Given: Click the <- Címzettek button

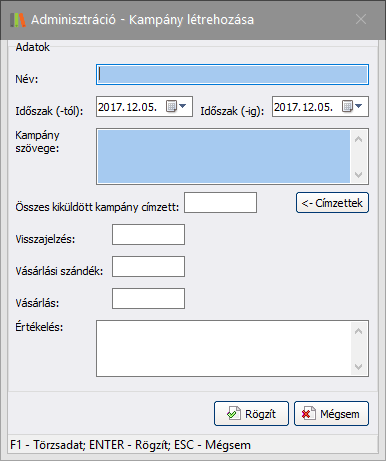Looking at the screenshot, I should 332,202.
